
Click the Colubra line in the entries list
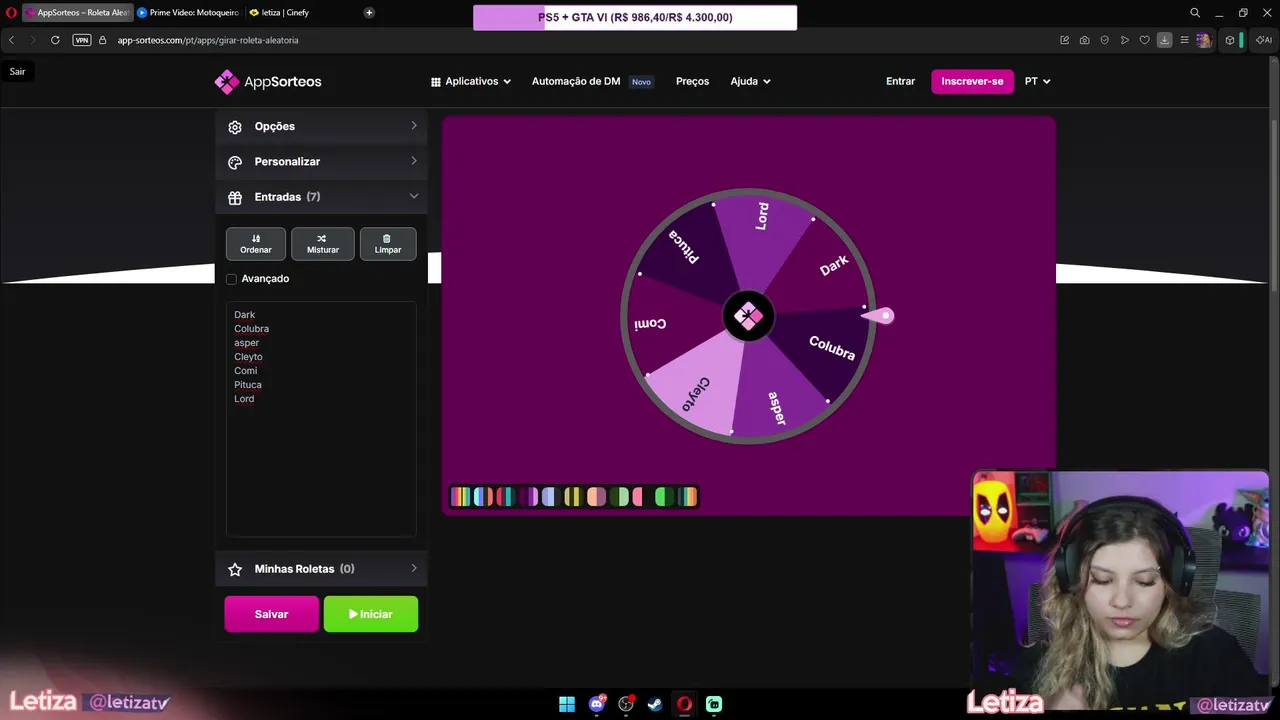251,329
